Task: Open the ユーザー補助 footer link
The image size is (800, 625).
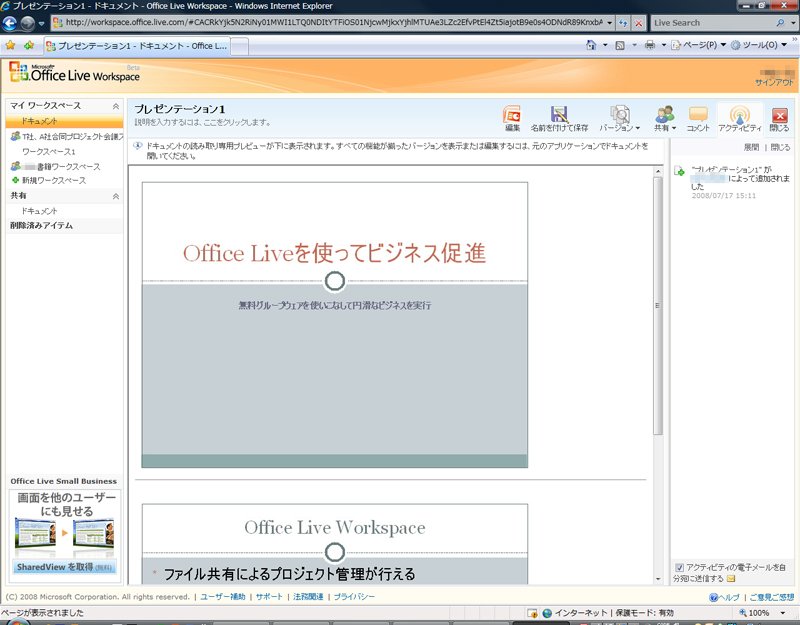Action: click(222, 597)
